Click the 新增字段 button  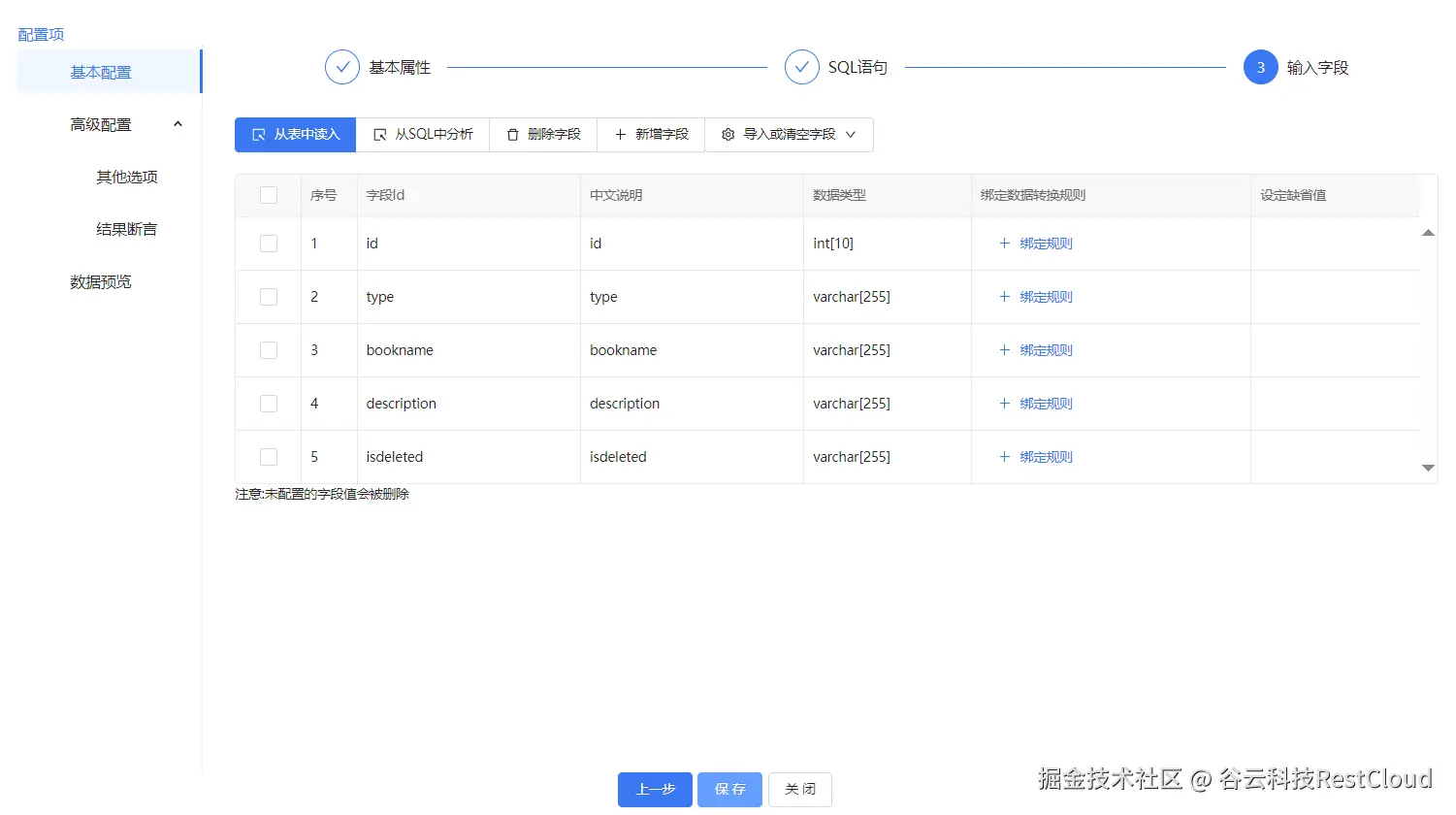[x=651, y=135]
